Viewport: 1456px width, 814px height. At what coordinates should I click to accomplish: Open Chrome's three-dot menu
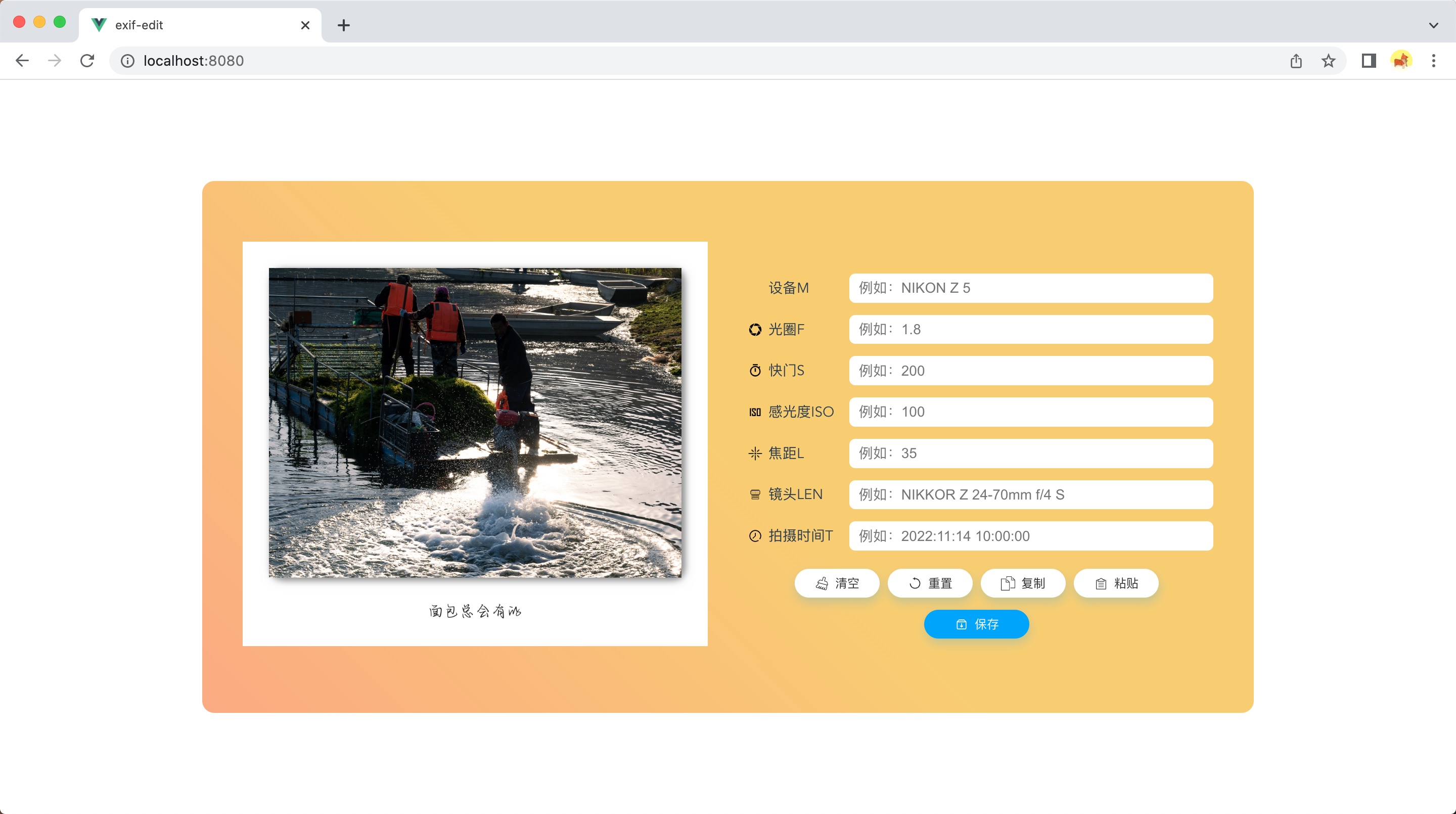[x=1433, y=61]
